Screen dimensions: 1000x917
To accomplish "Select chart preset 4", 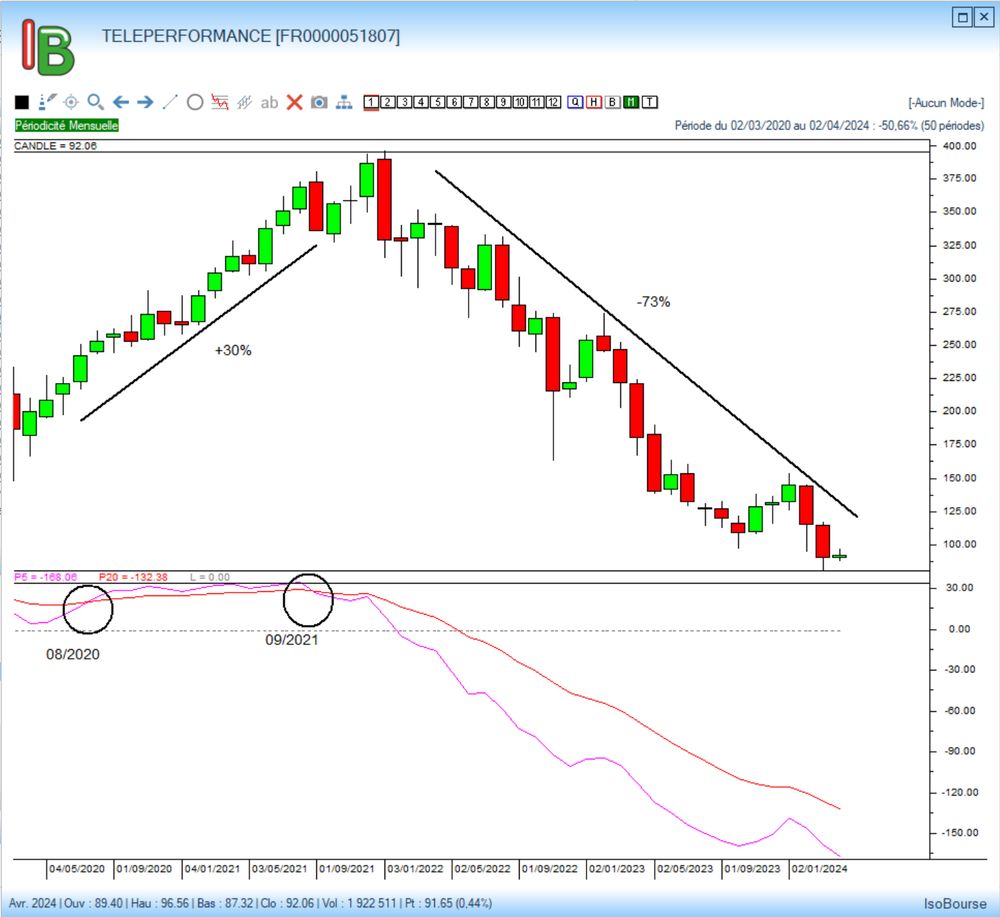I will point(421,102).
